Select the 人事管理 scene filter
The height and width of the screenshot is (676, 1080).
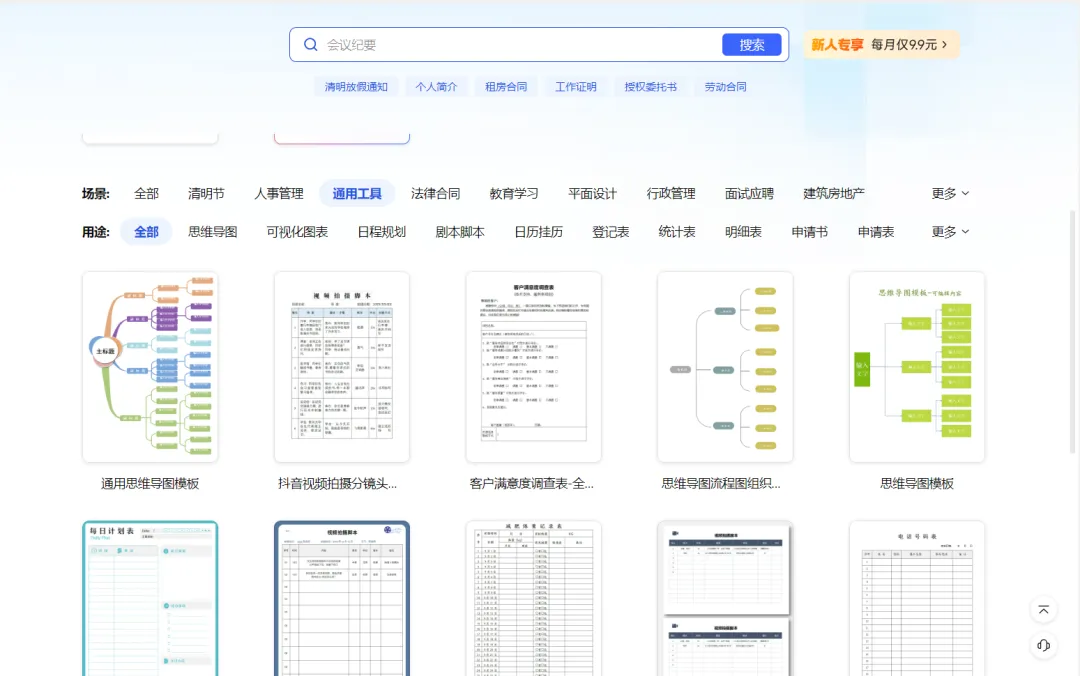tap(278, 194)
